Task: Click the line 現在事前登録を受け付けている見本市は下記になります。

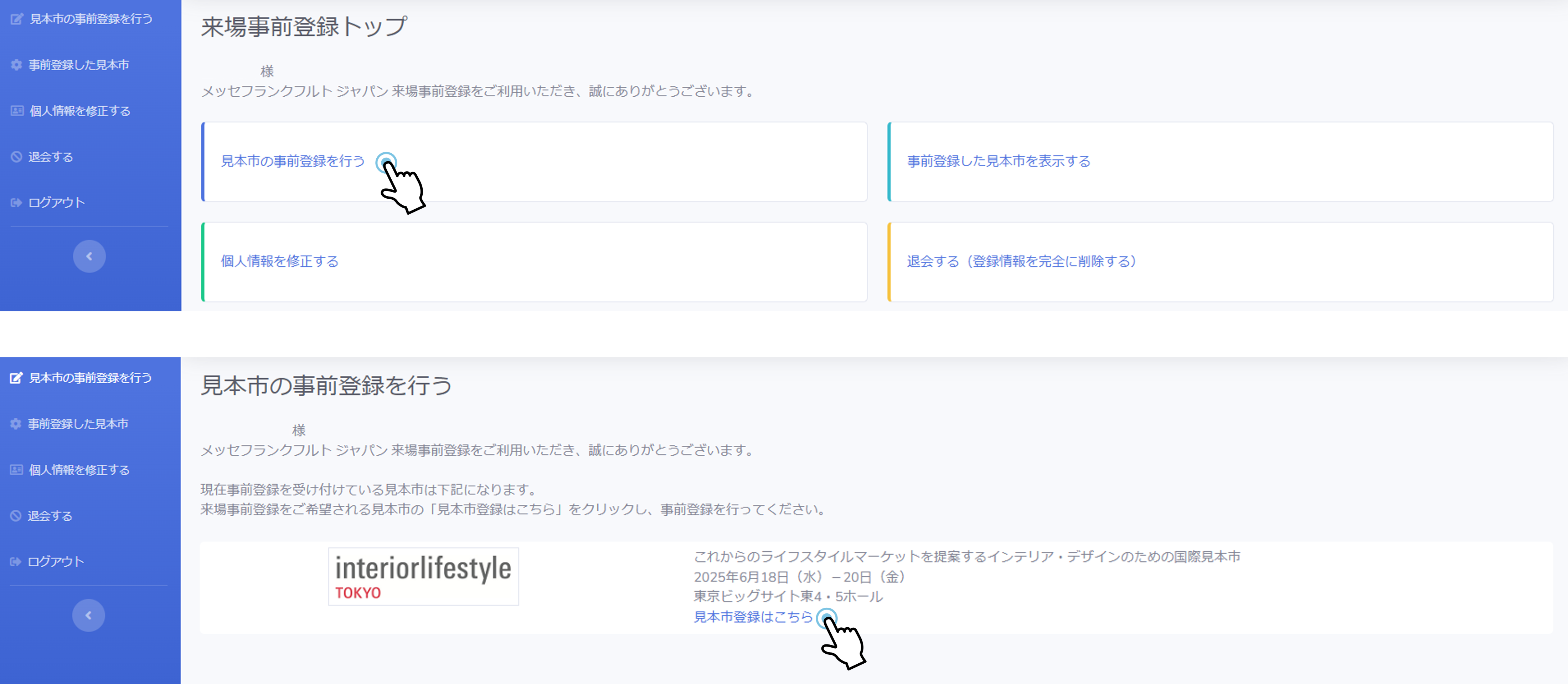Action: click(370, 490)
